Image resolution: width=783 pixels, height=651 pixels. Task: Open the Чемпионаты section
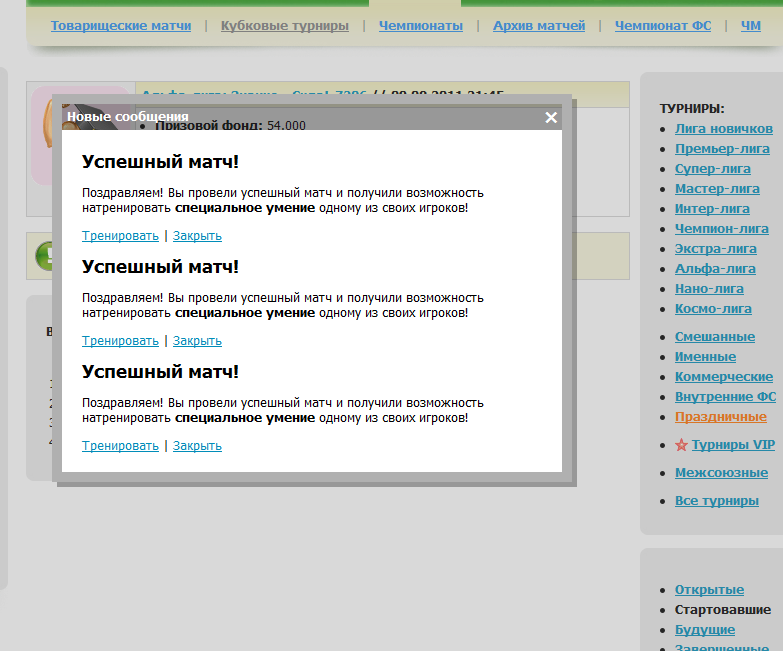pos(420,25)
